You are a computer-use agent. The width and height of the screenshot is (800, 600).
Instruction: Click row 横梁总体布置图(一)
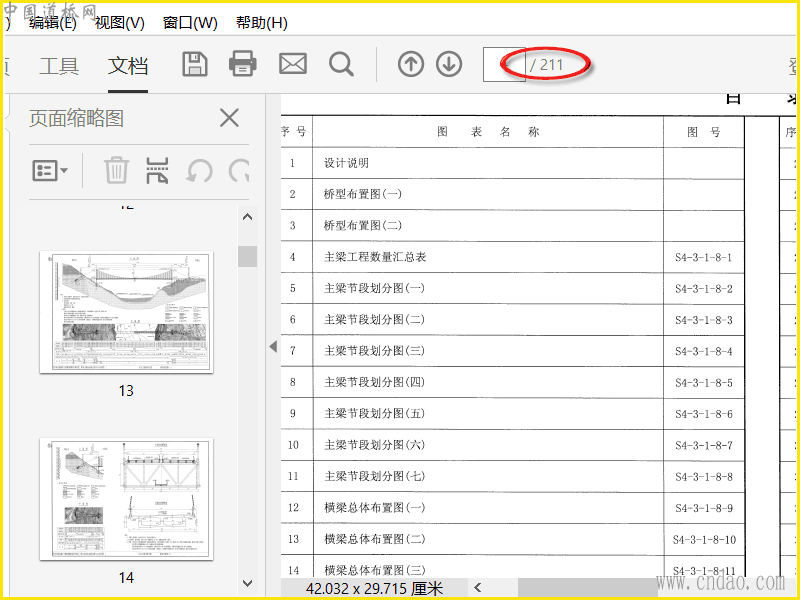tap(513, 508)
